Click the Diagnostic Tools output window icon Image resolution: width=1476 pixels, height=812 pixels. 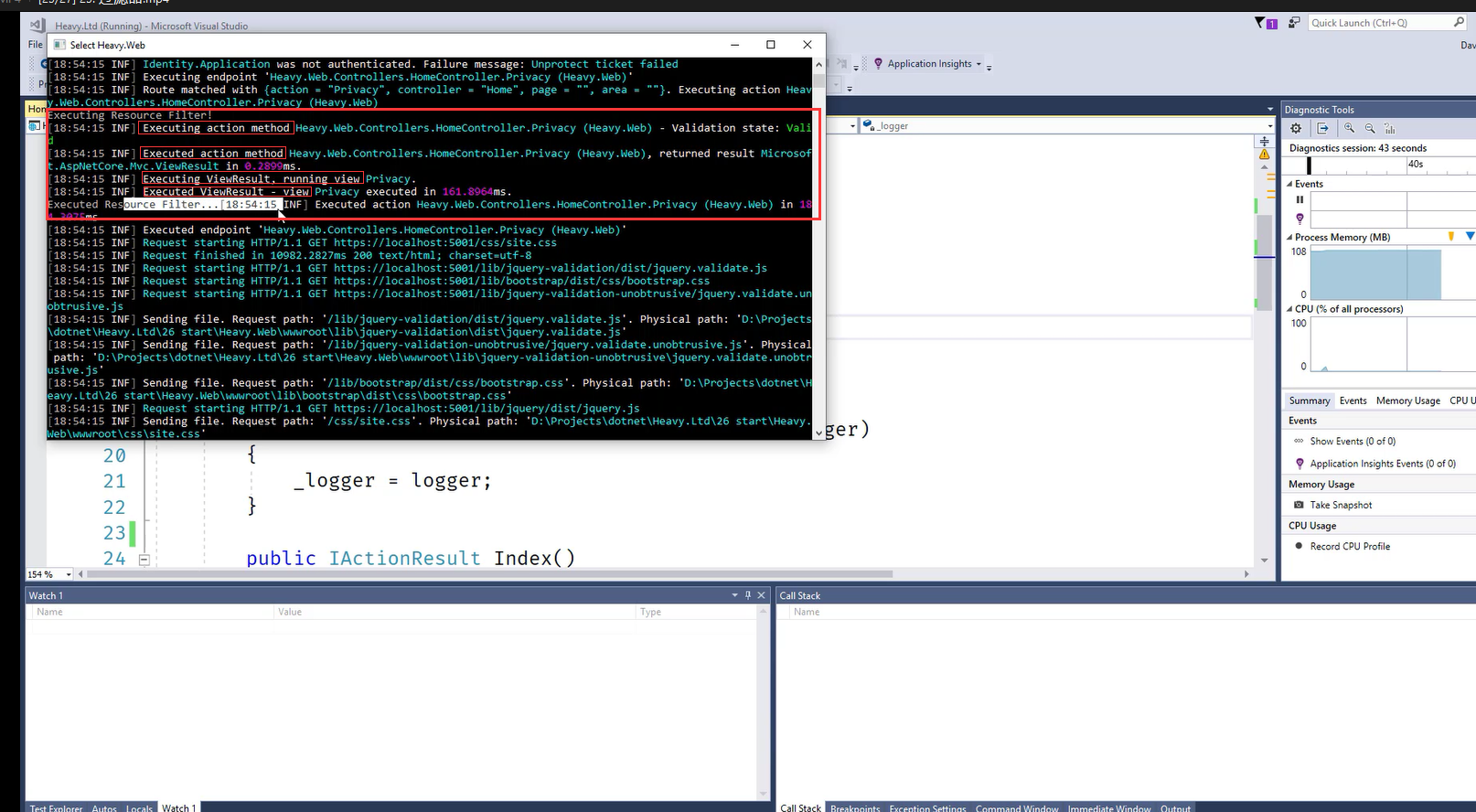coord(1322,128)
